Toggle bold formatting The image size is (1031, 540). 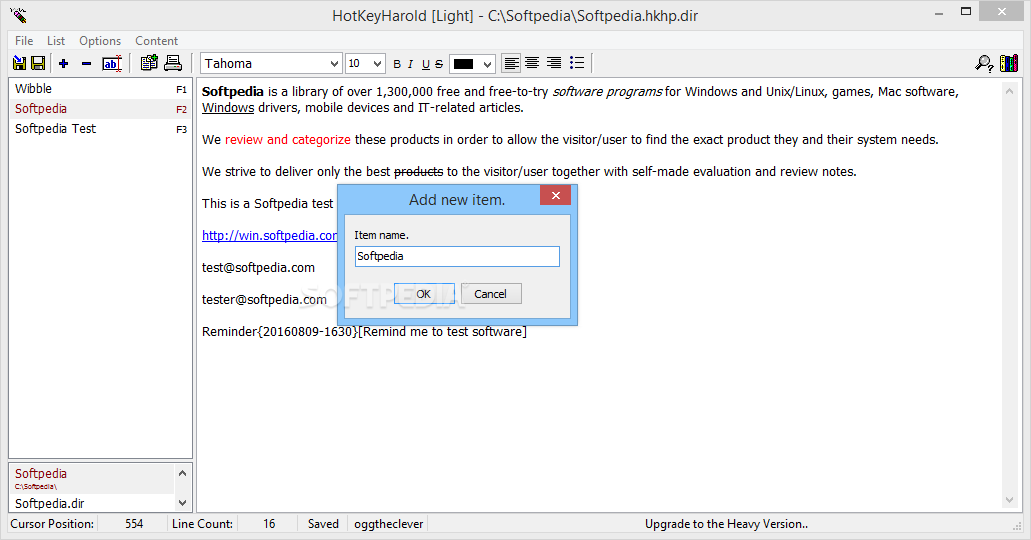pos(396,64)
